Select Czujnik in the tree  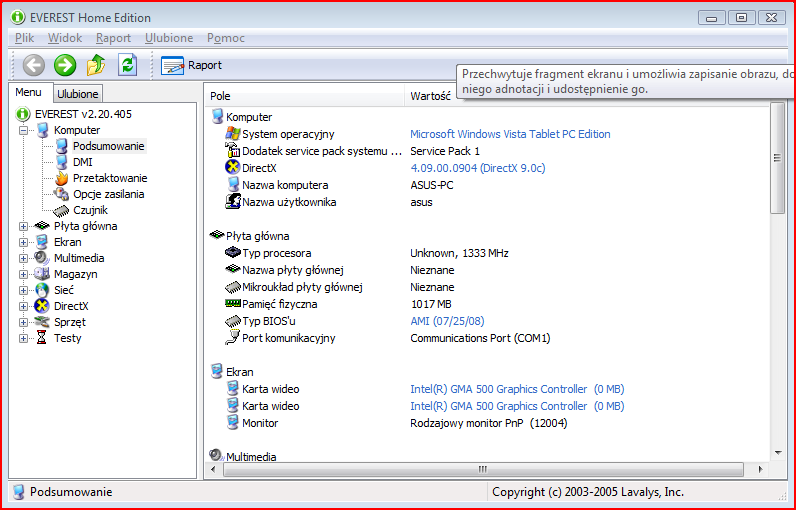click(90, 210)
